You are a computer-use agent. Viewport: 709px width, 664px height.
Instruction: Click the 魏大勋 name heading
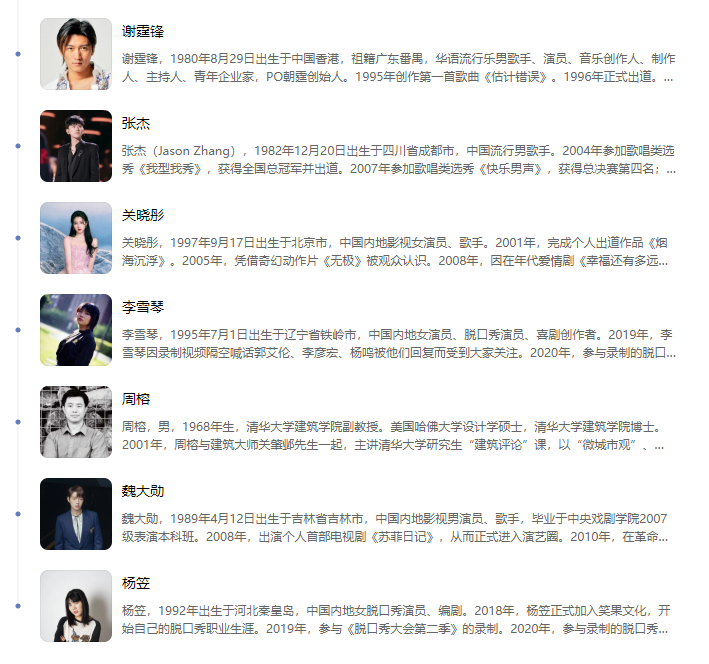pyautogui.click(x=142, y=491)
